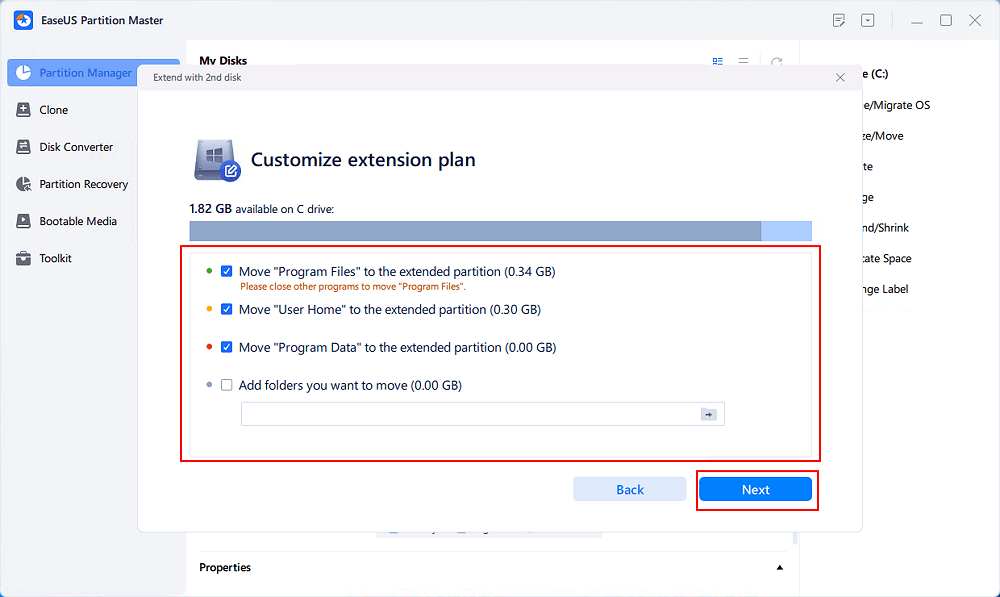Viewport: 1000px width, 597px height.
Task: Click the Next button
Action: pyautogui.click(x=755, y=489)
